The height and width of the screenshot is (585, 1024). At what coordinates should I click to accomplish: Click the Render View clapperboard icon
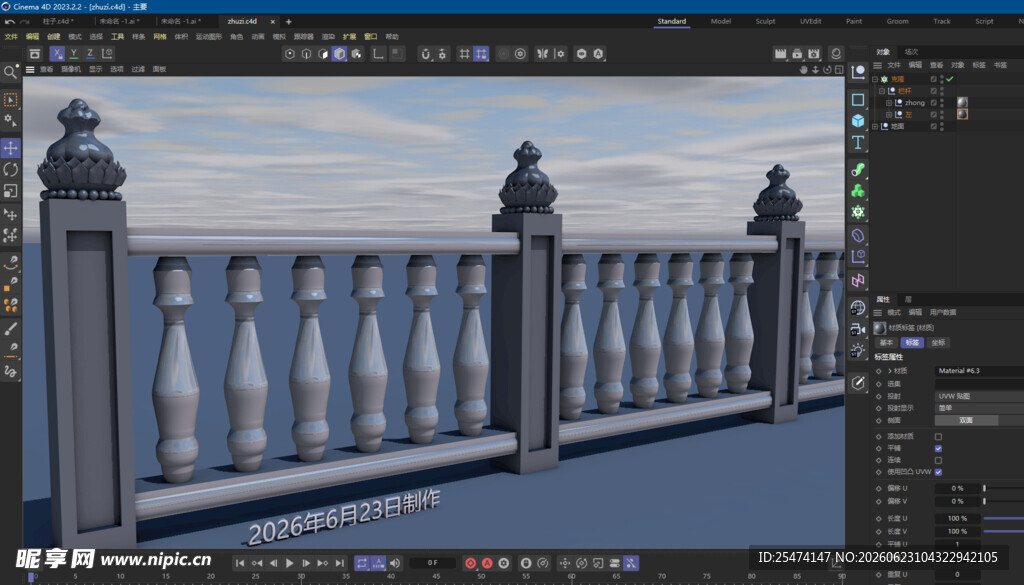coord(780,54)
